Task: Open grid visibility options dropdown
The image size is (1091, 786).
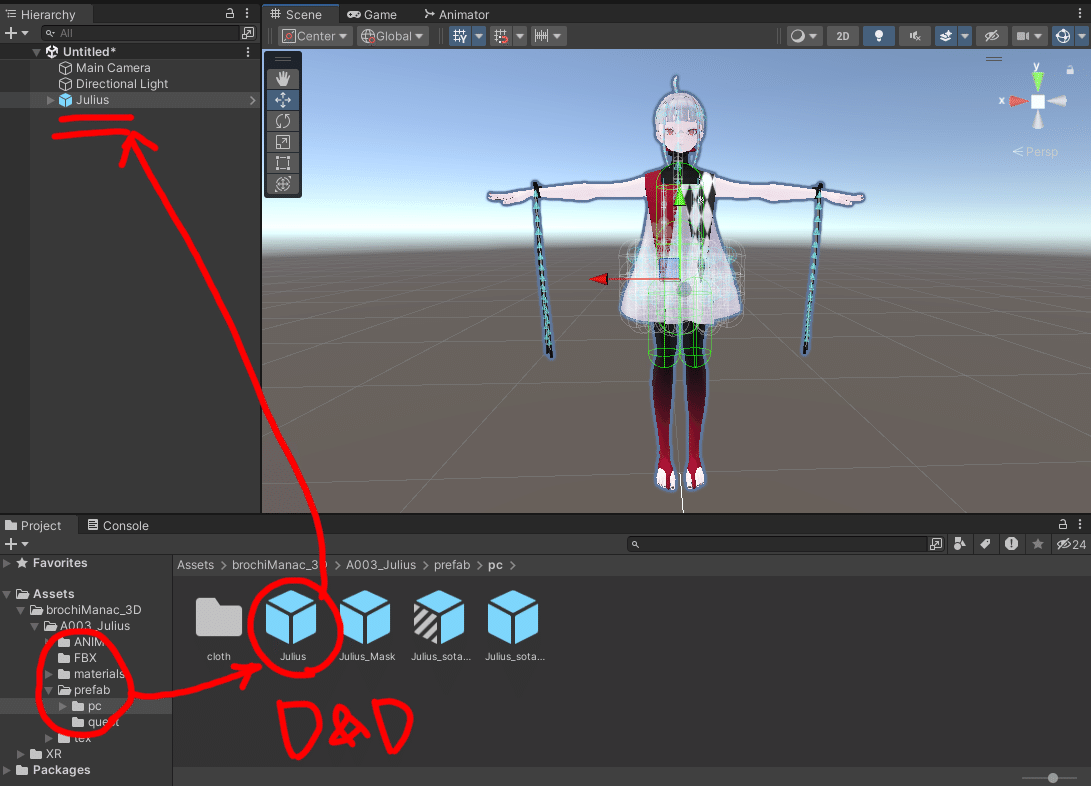Action: [479, 36]
